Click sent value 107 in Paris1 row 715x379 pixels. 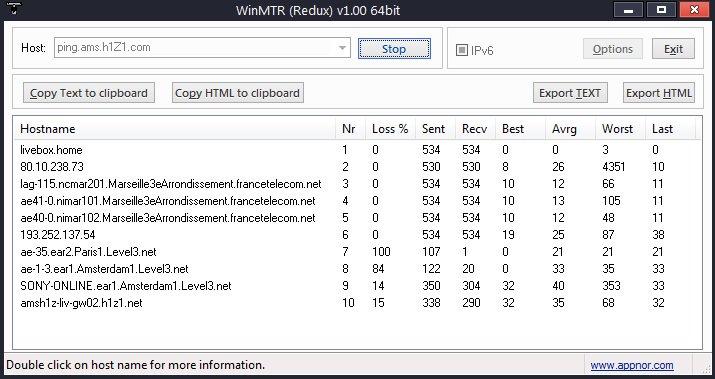click(431, 252)
